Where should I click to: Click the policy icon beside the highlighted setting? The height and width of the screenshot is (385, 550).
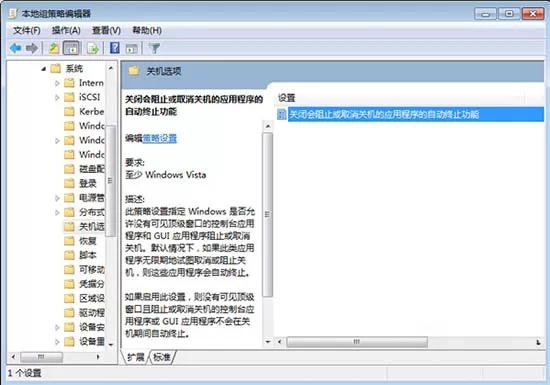pyautogui.click(x=282, y=114)
